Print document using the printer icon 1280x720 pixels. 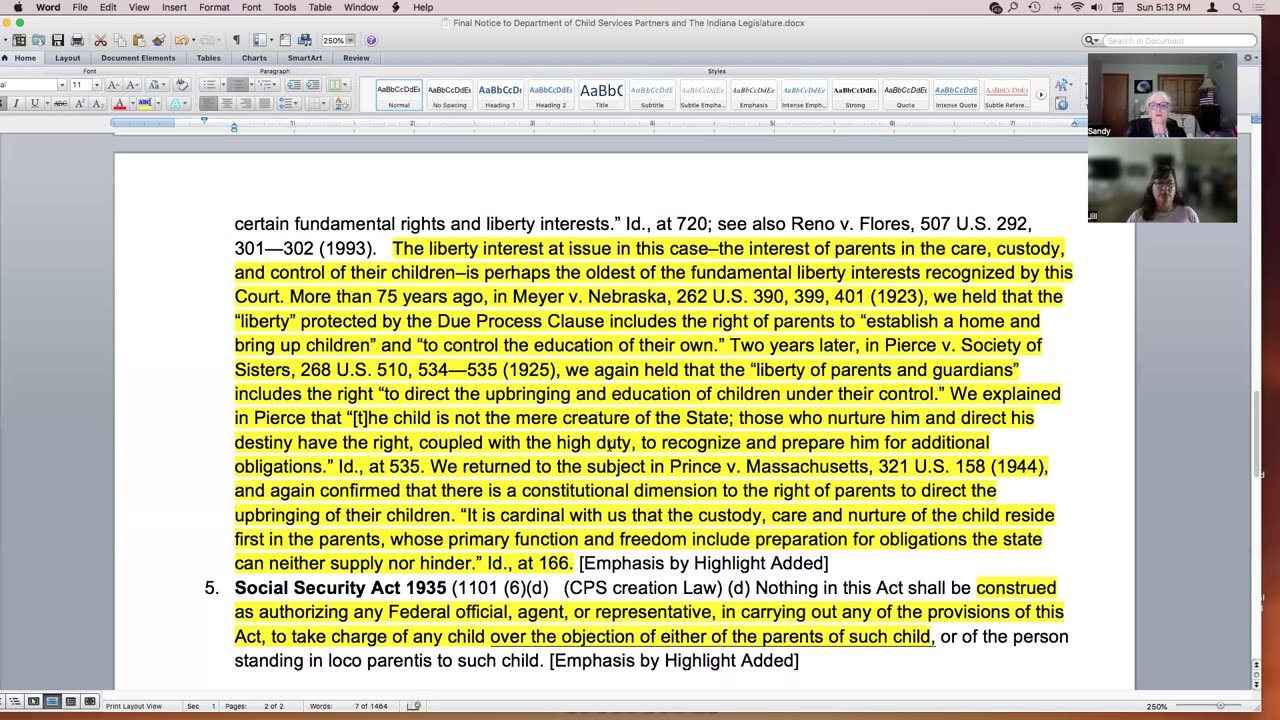point(77,40)
